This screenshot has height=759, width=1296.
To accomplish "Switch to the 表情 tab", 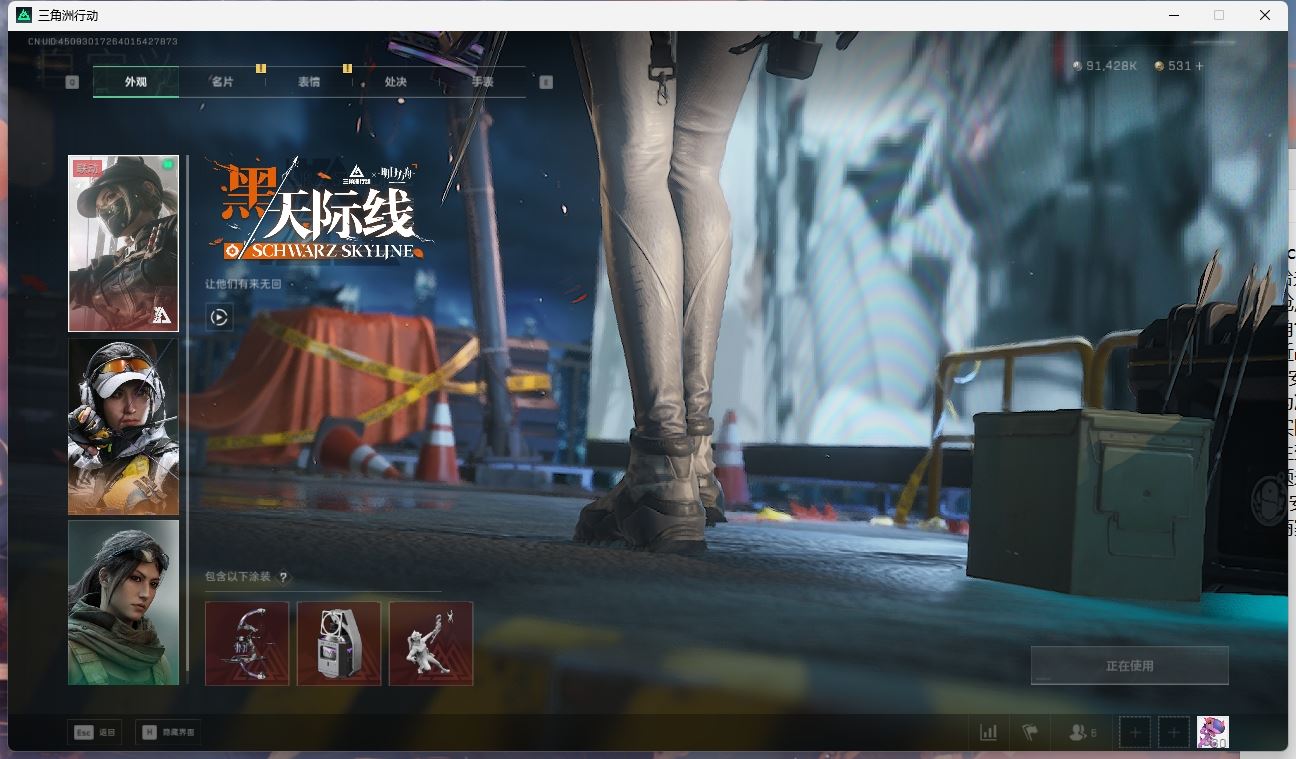I will 309,82.
